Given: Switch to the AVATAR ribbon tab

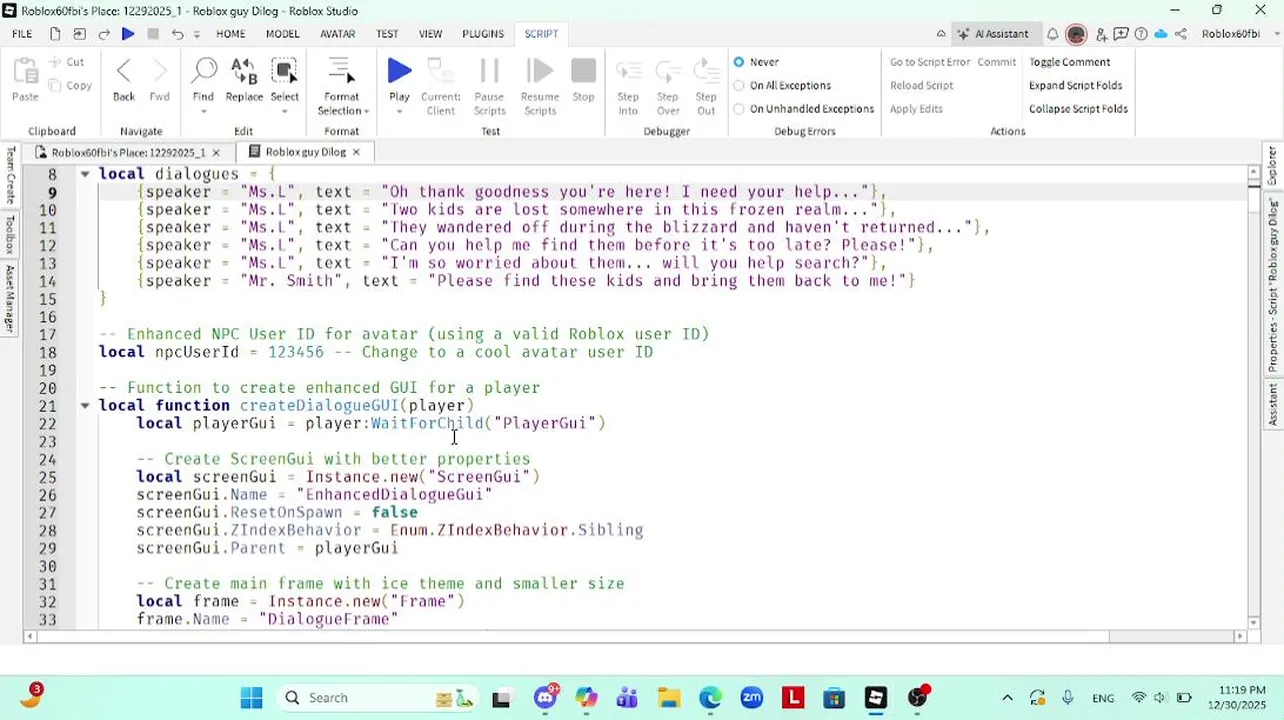Looking at the screenshot, I should (338, 34).
